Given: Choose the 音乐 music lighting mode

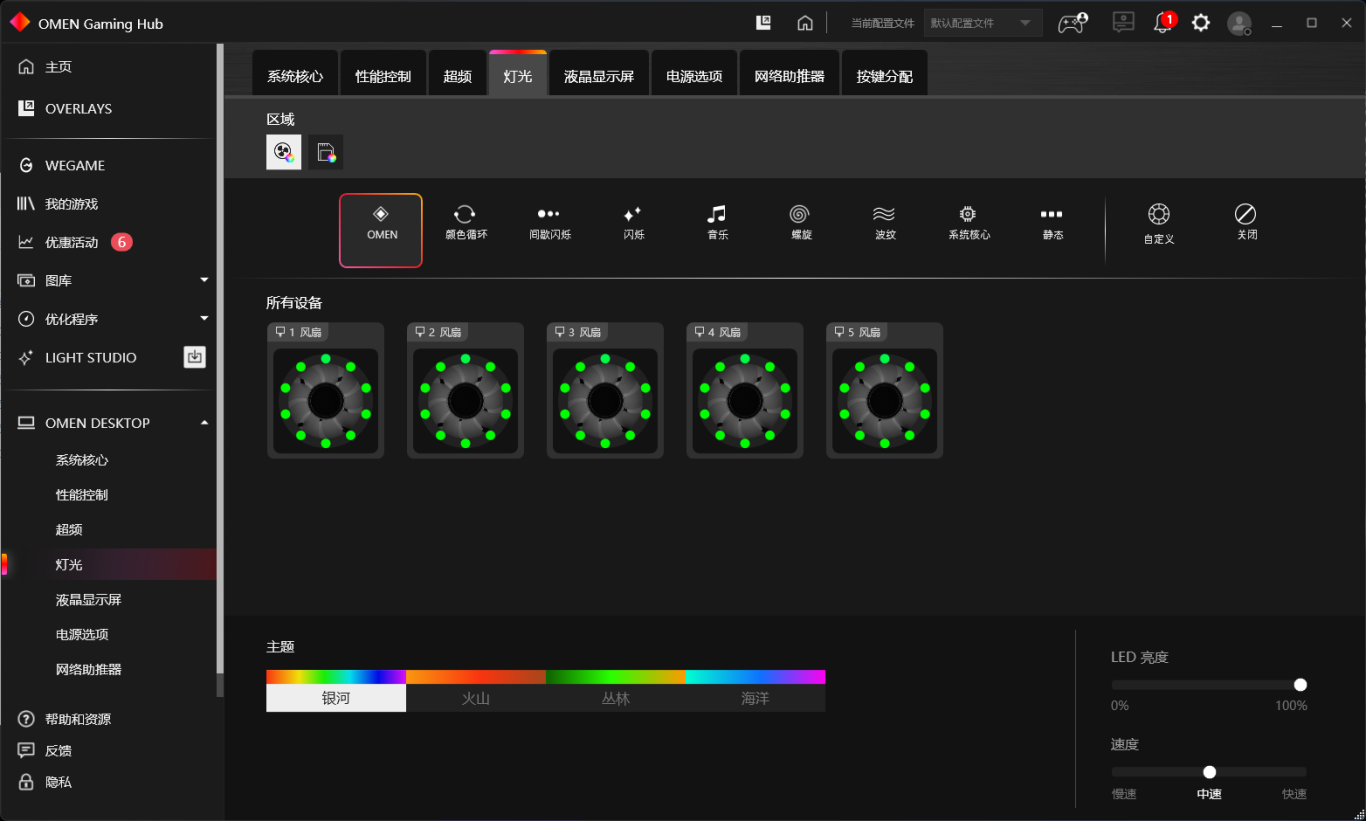Looking at the screenshot, I should point(716,223).
